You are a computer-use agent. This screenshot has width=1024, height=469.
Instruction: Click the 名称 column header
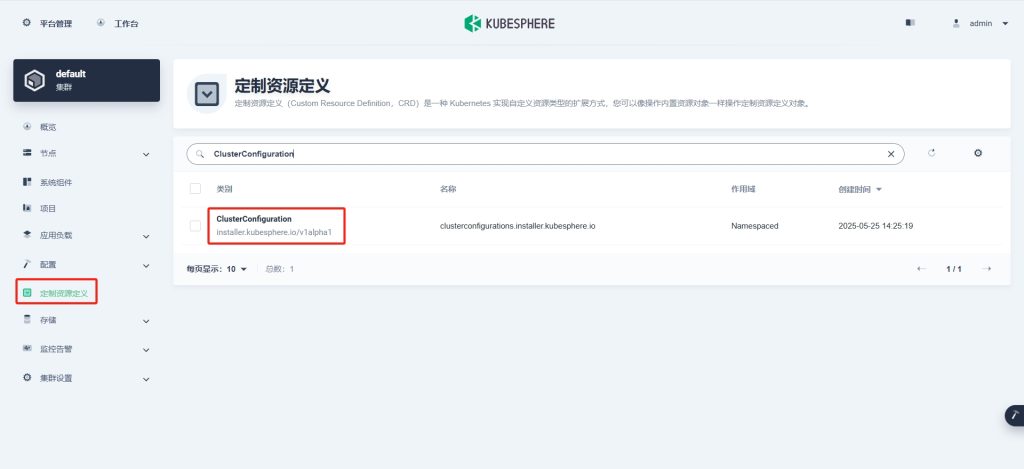[448, 189]
